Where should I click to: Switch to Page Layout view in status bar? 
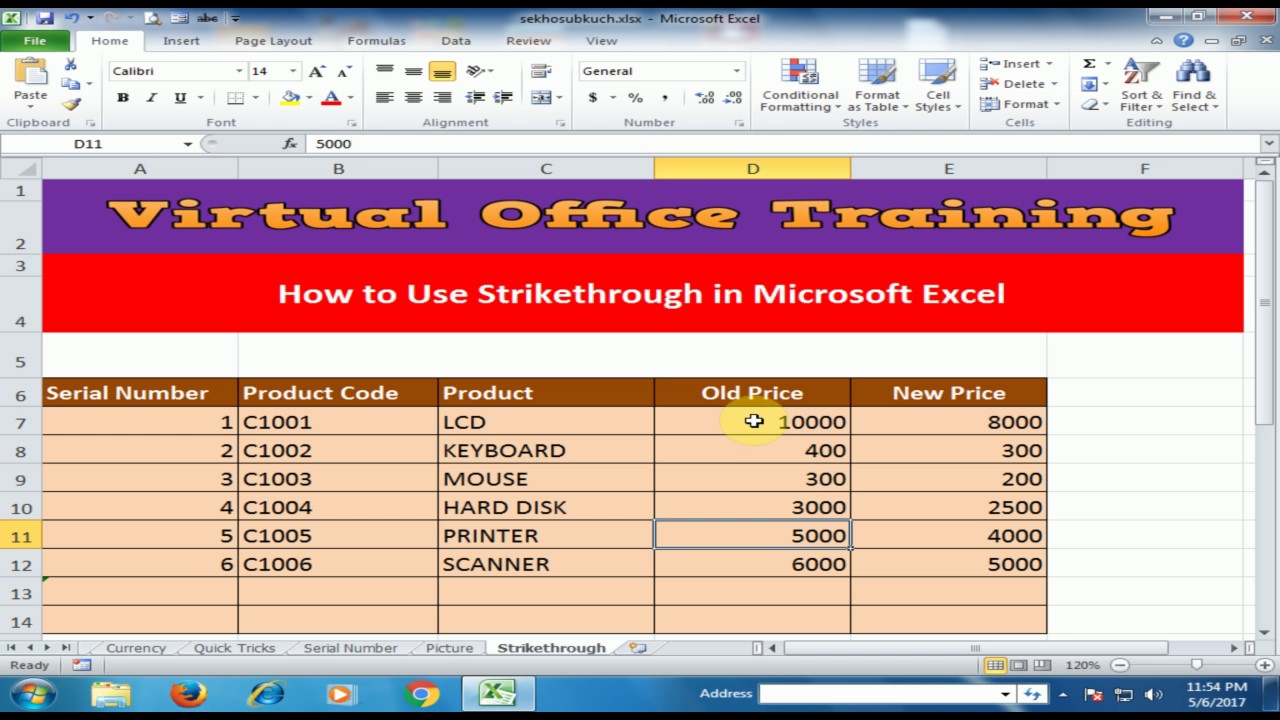(1018, 665)
